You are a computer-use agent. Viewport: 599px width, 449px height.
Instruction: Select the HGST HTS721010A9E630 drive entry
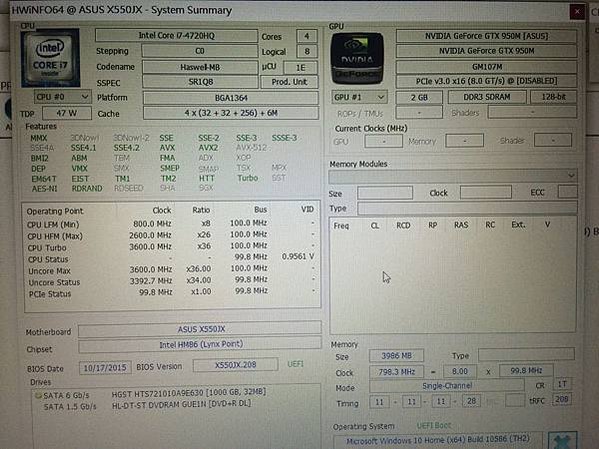coord(189,392)
